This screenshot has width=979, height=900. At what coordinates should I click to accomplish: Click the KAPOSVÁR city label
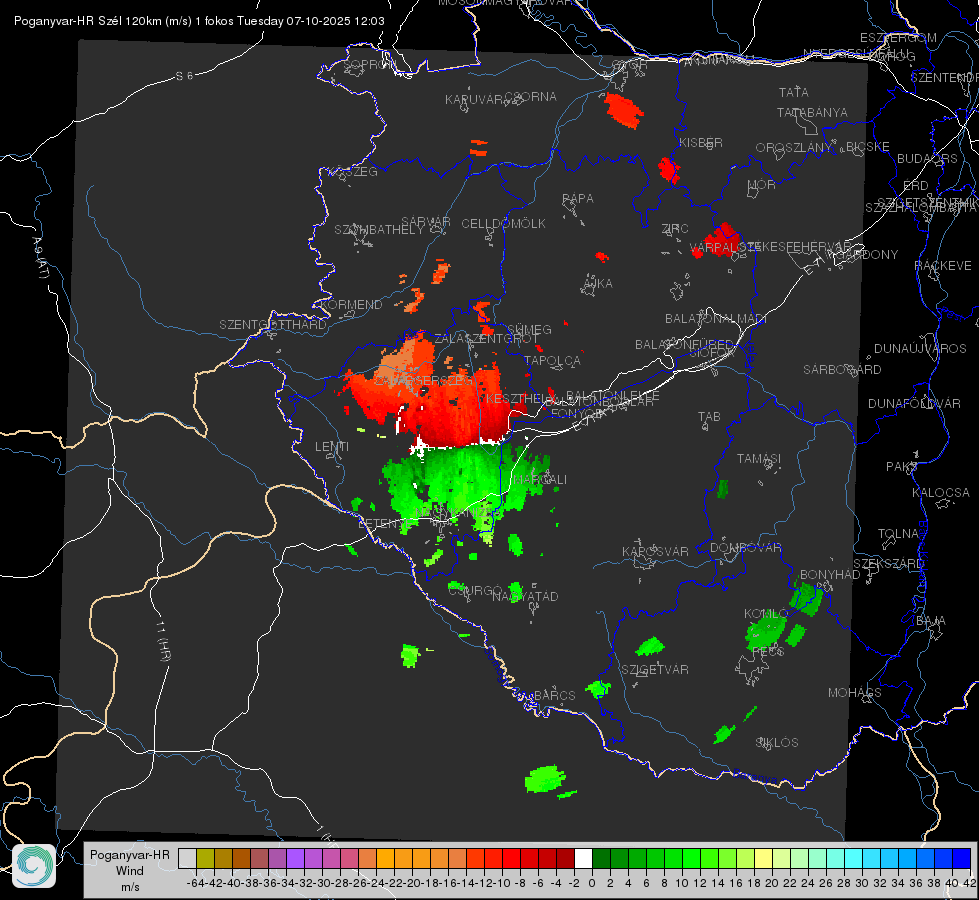click(656, 551)
